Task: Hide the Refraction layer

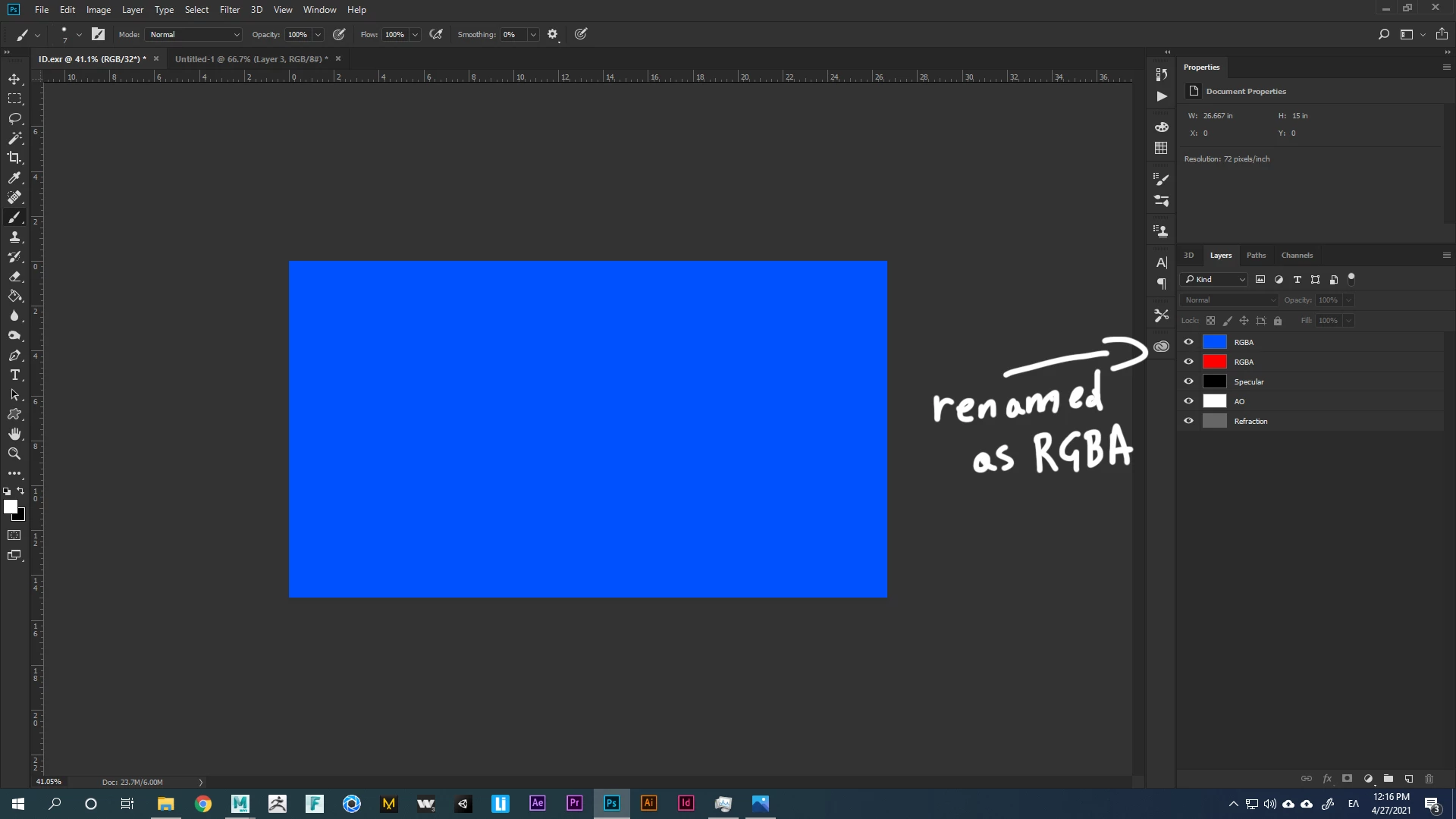Action: pyautogui.click(x=1188, y=421)
